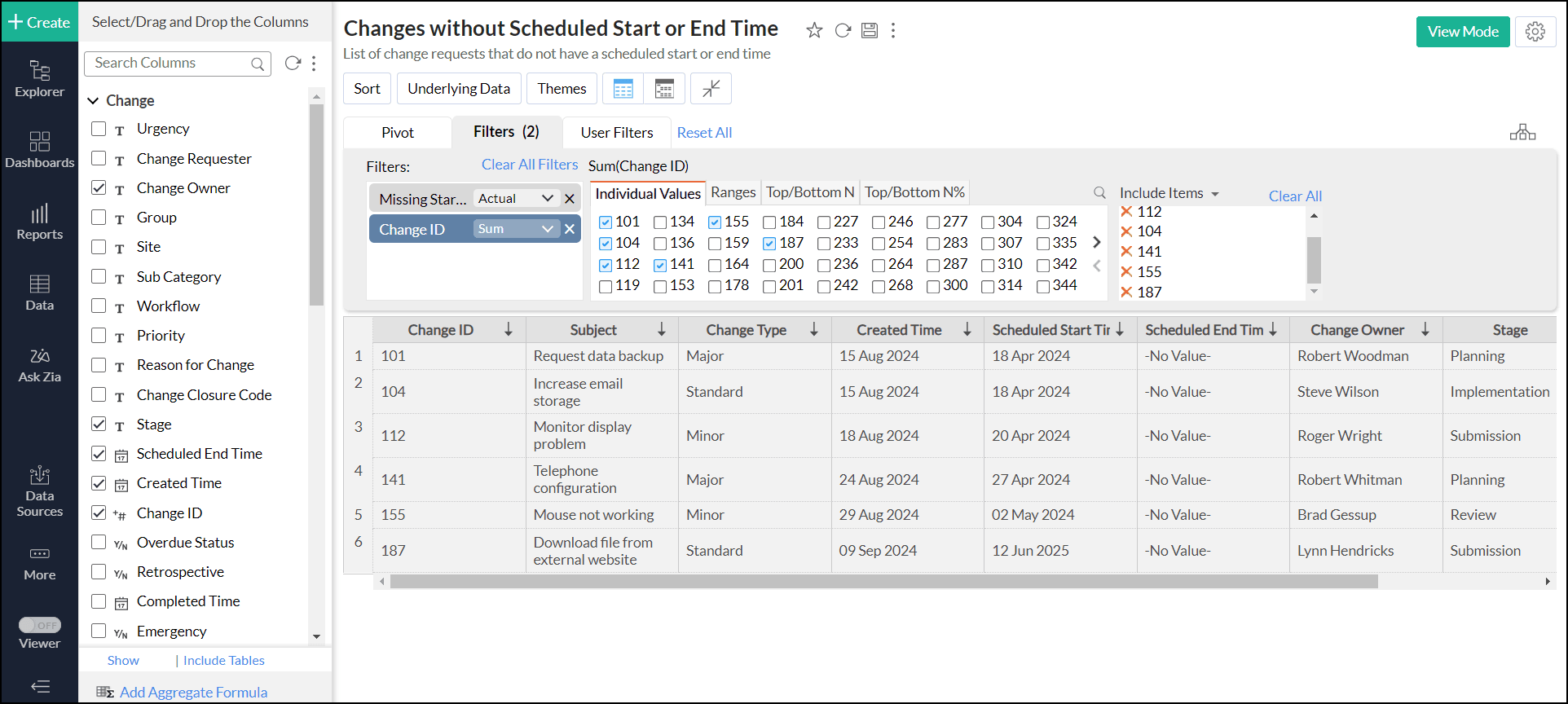Click the refresh icon beside the report title
1568x704 pixels.
point(843,31)
